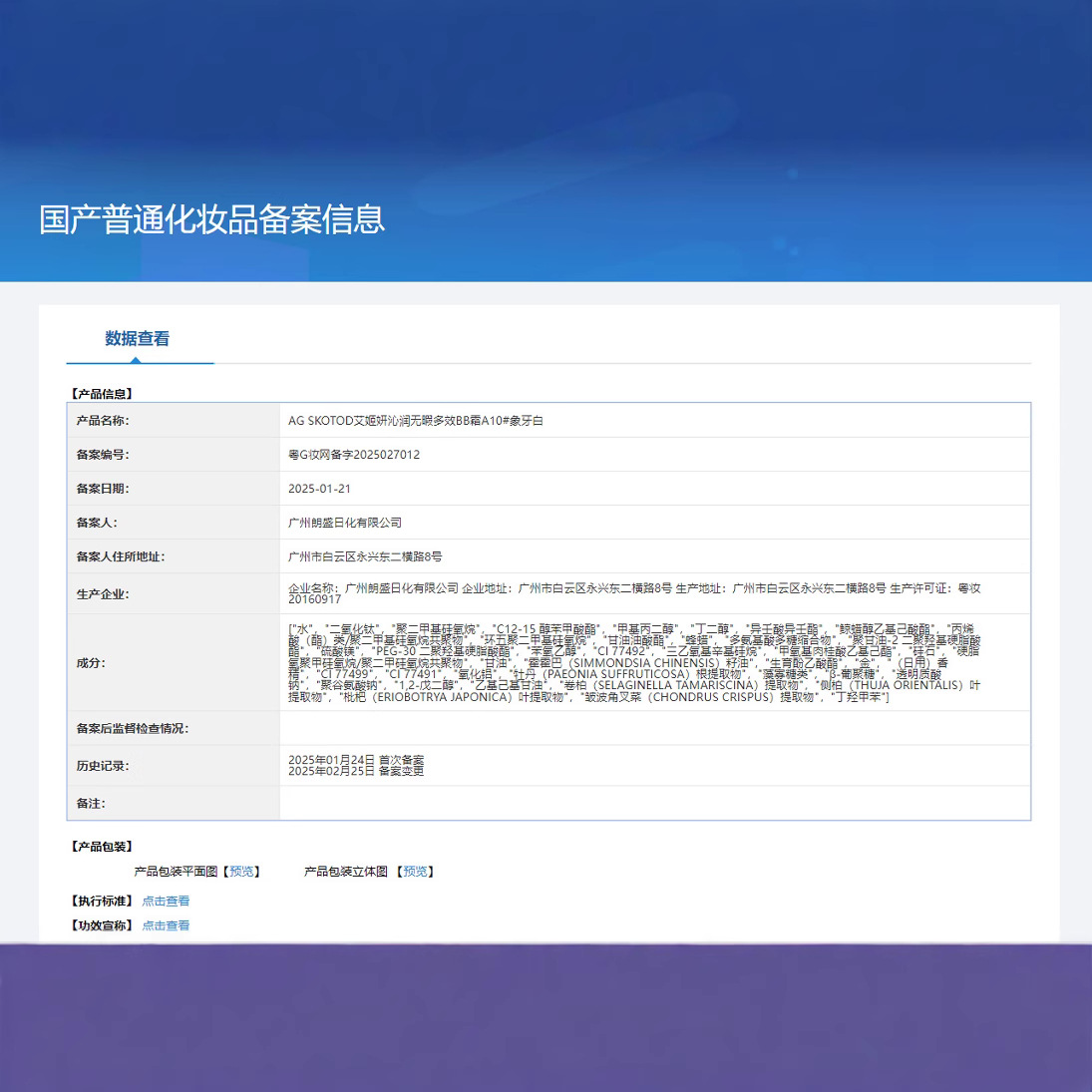The width and height of the screenshot is (1092, 1092).
Task: Click 点击查看 next to 功效宣称
Action: click(166, 924)
